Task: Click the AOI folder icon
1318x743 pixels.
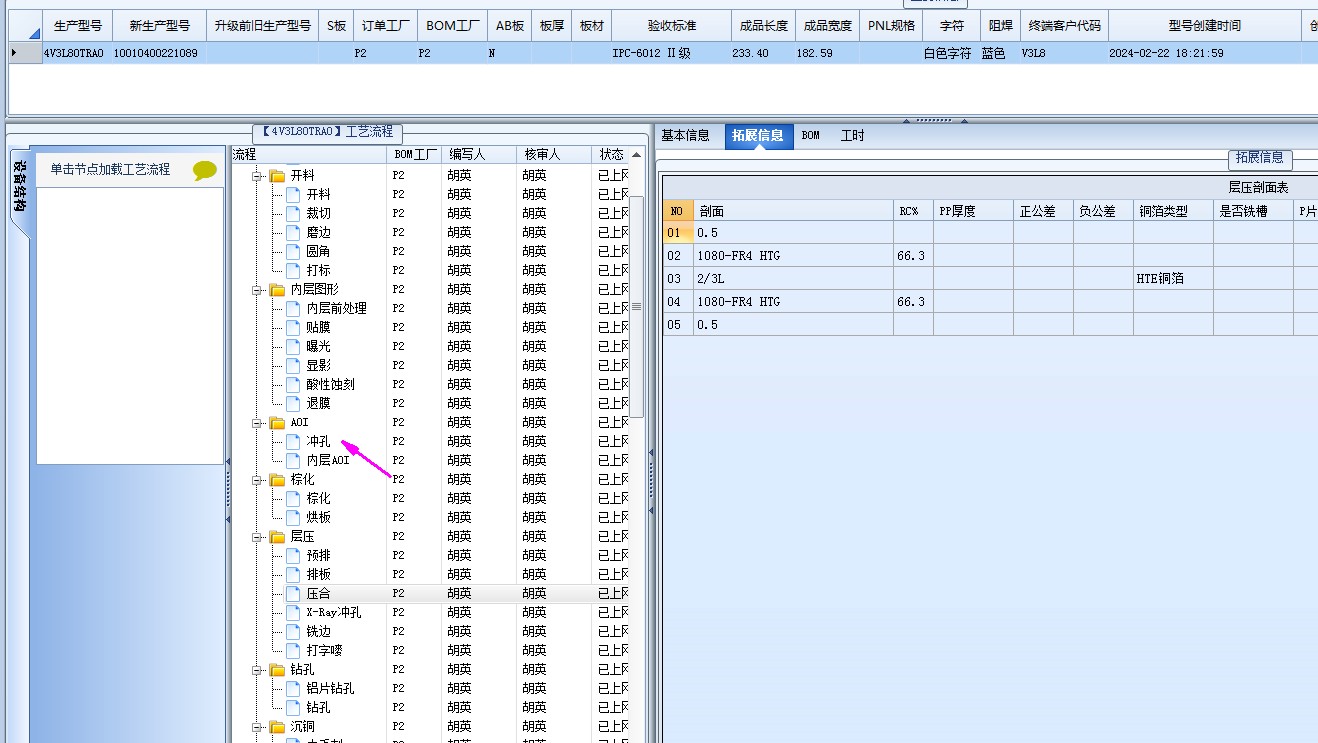Action: (277, 422)
